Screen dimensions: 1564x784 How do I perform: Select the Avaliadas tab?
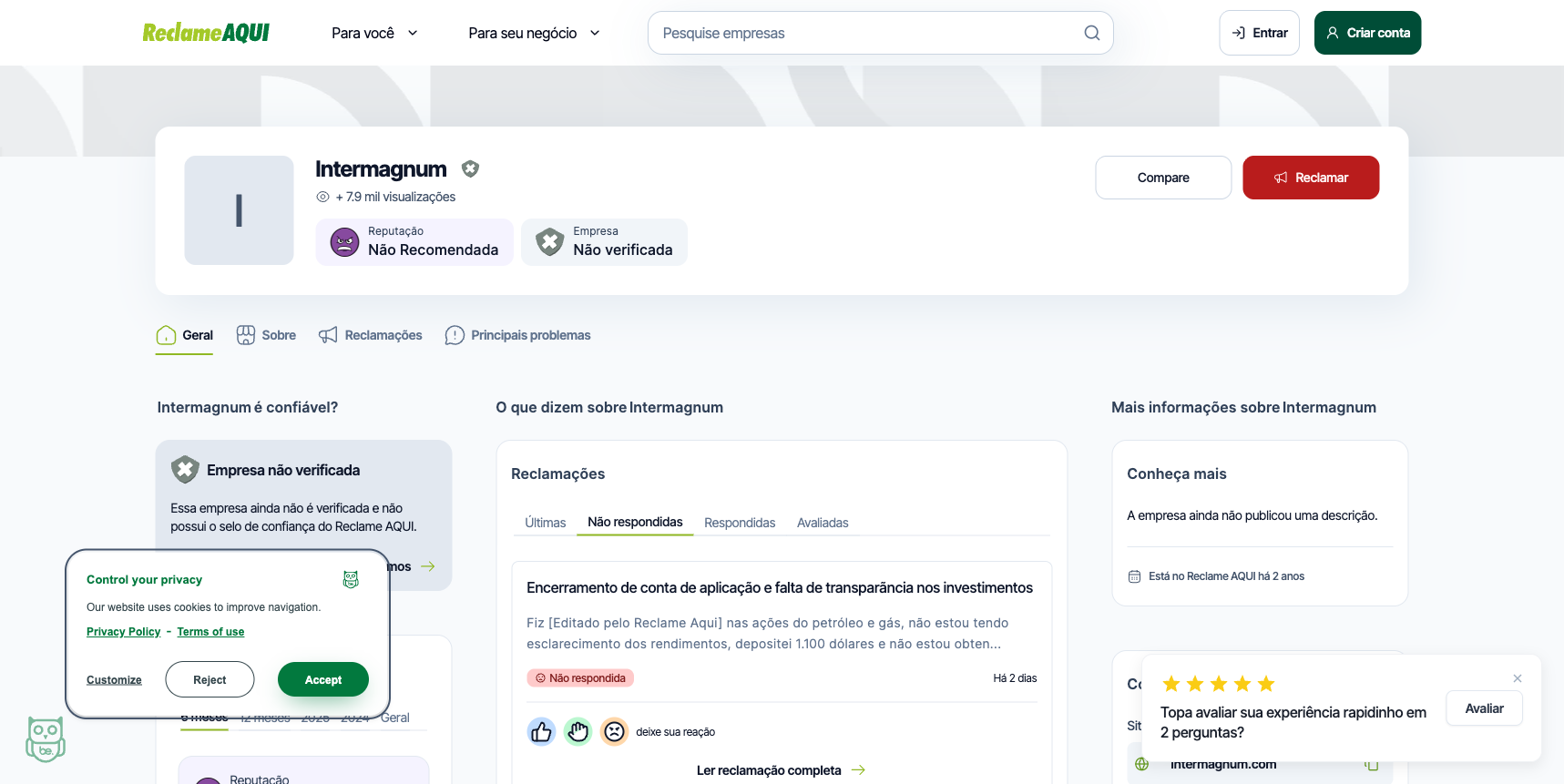[823, 523]
